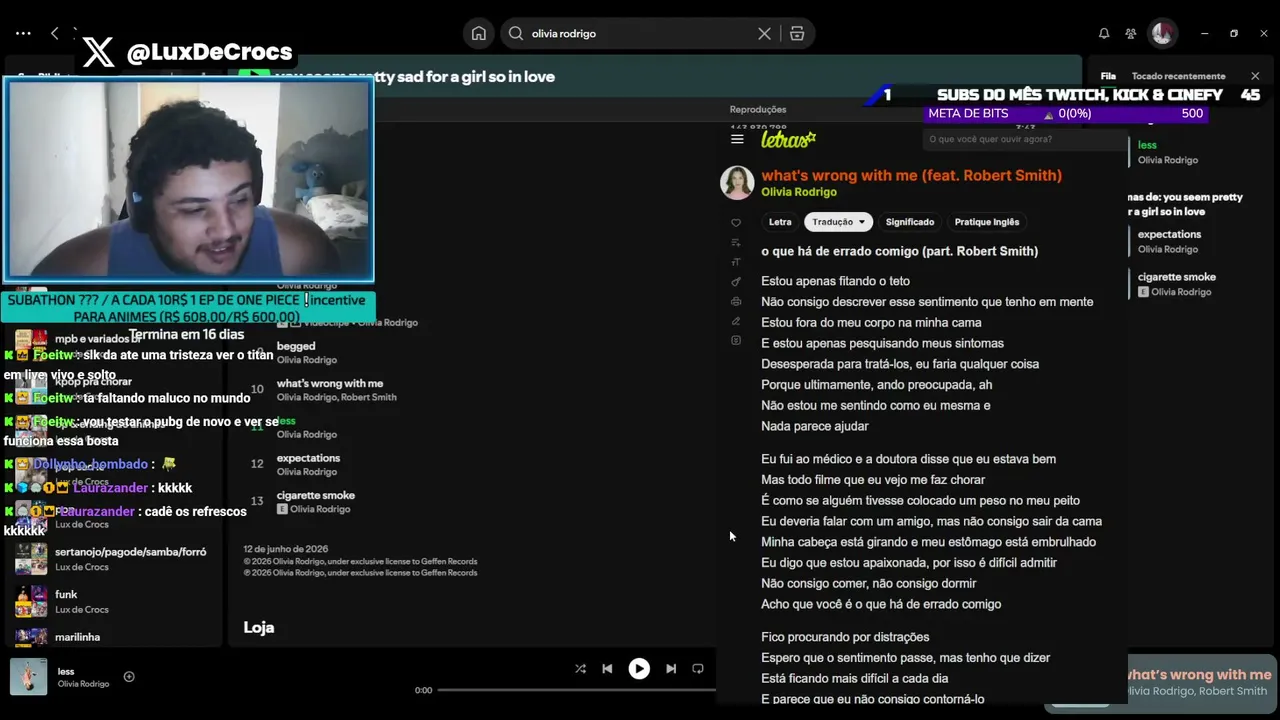Click 'Olivia Rodrigo, Robert Smith' under track 10
Screen dimensions: 1280x720
336,397
